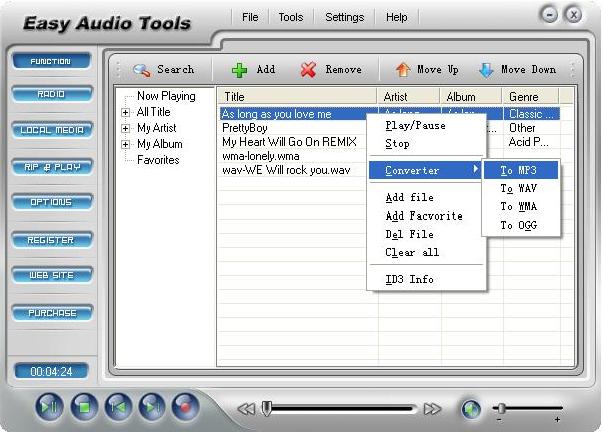
Task: Click the orange Move Up arrow icon
Action: click(x=403, y=70)
